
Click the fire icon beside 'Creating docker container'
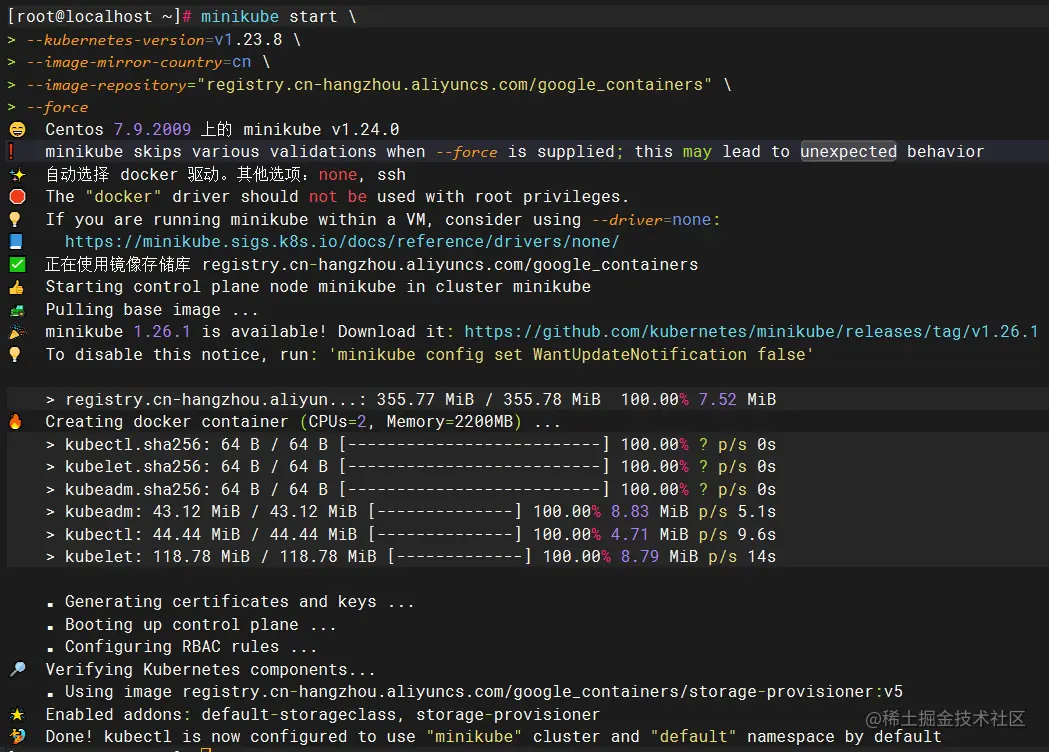pos(15,421)
